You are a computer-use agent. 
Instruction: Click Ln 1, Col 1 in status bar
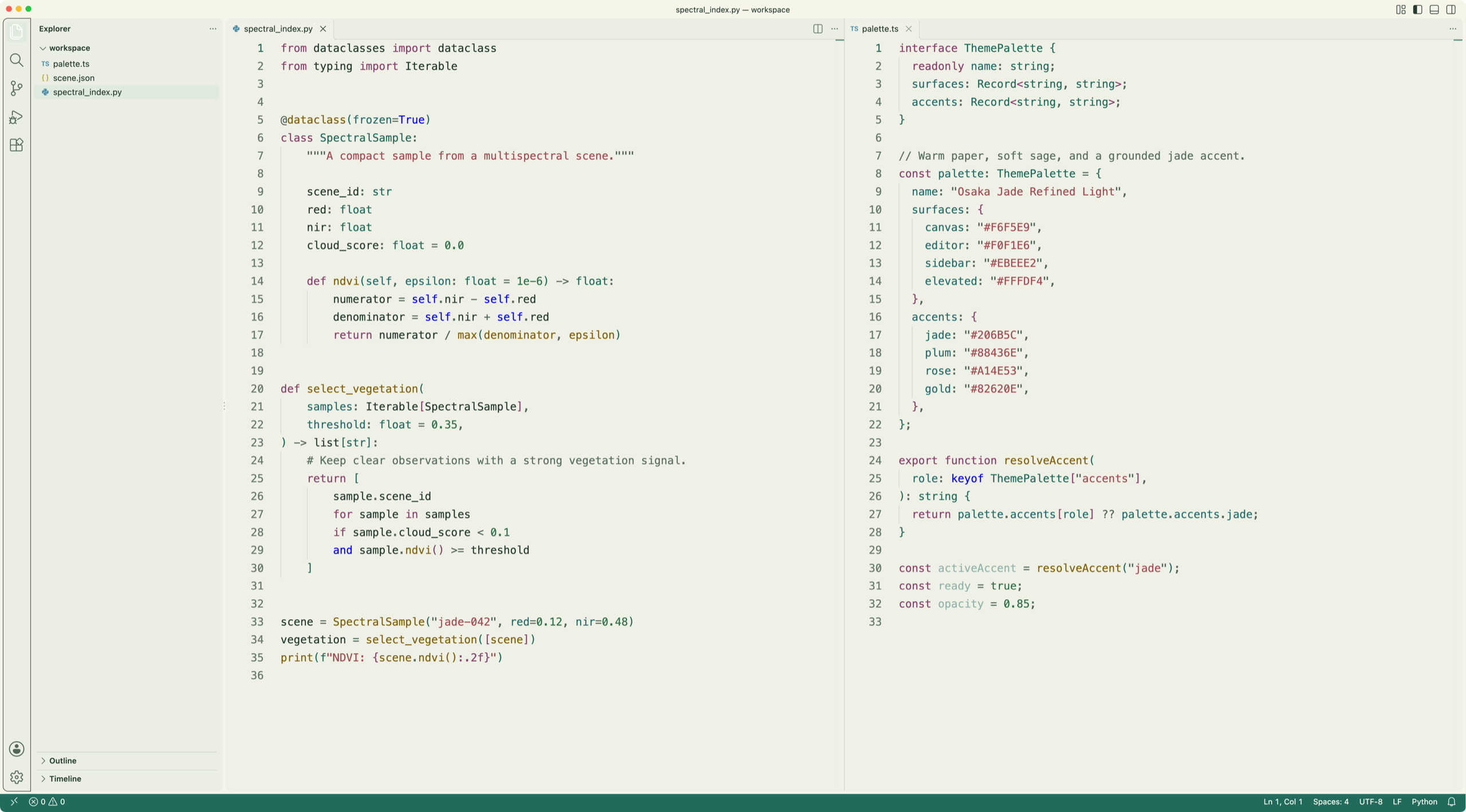tap(1283, 802)
